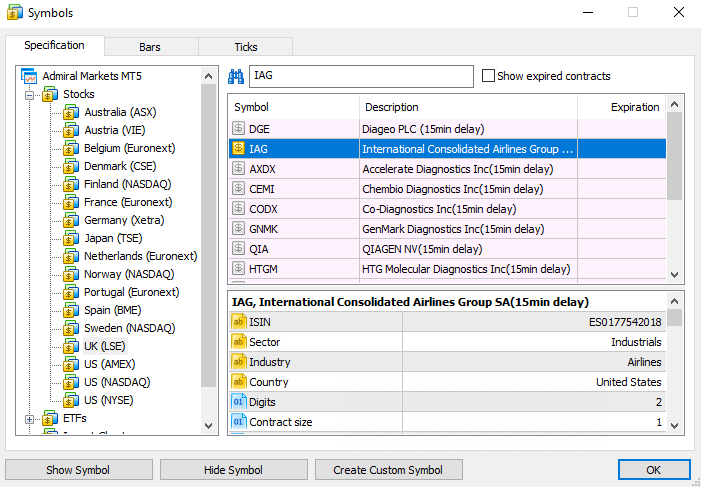Click the gold dollar icon beside IAG
The image size is (701, 487).
point(239,148)
